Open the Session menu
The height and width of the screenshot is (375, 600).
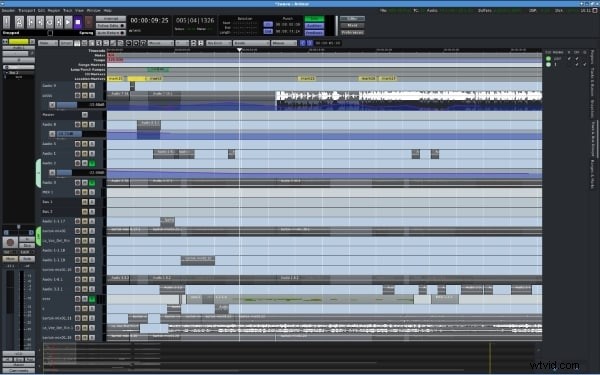click(x=8, y=11)
